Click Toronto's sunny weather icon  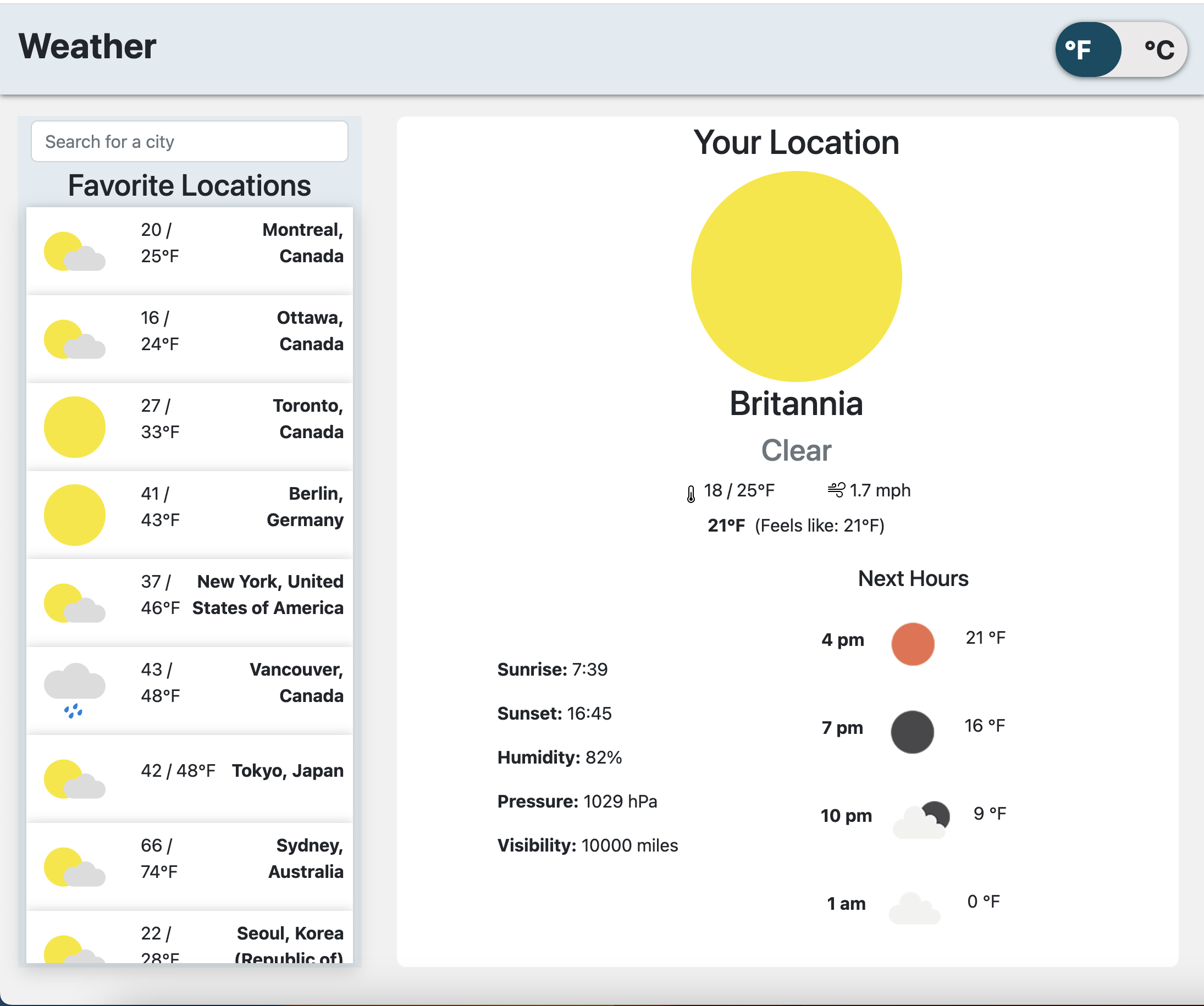75,427
